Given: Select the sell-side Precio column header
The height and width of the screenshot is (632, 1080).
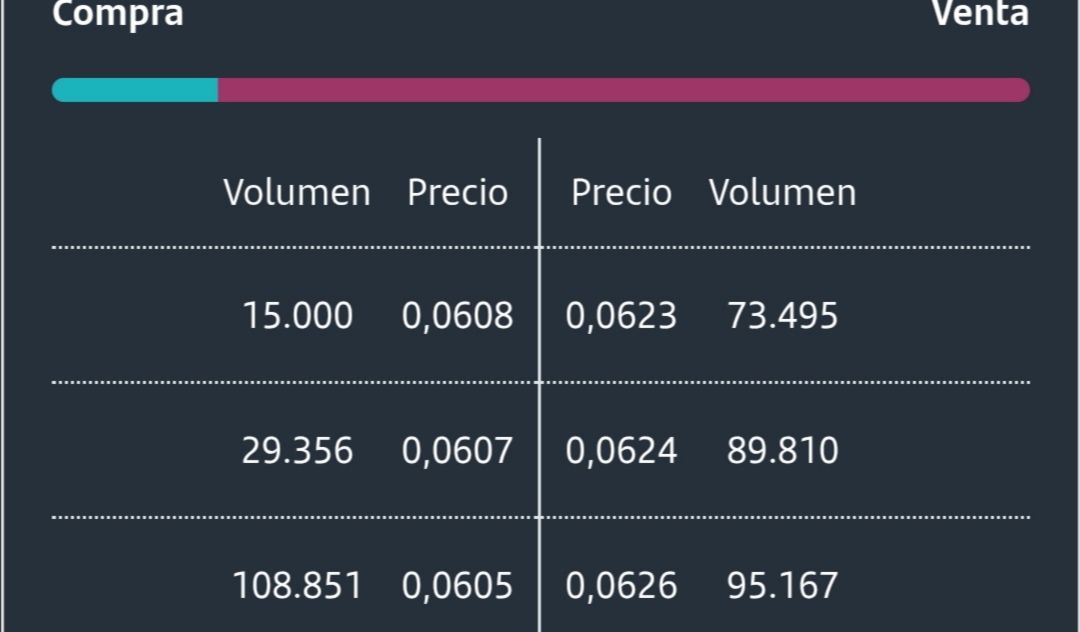Looking at the screenshot, I should point(621,192).
